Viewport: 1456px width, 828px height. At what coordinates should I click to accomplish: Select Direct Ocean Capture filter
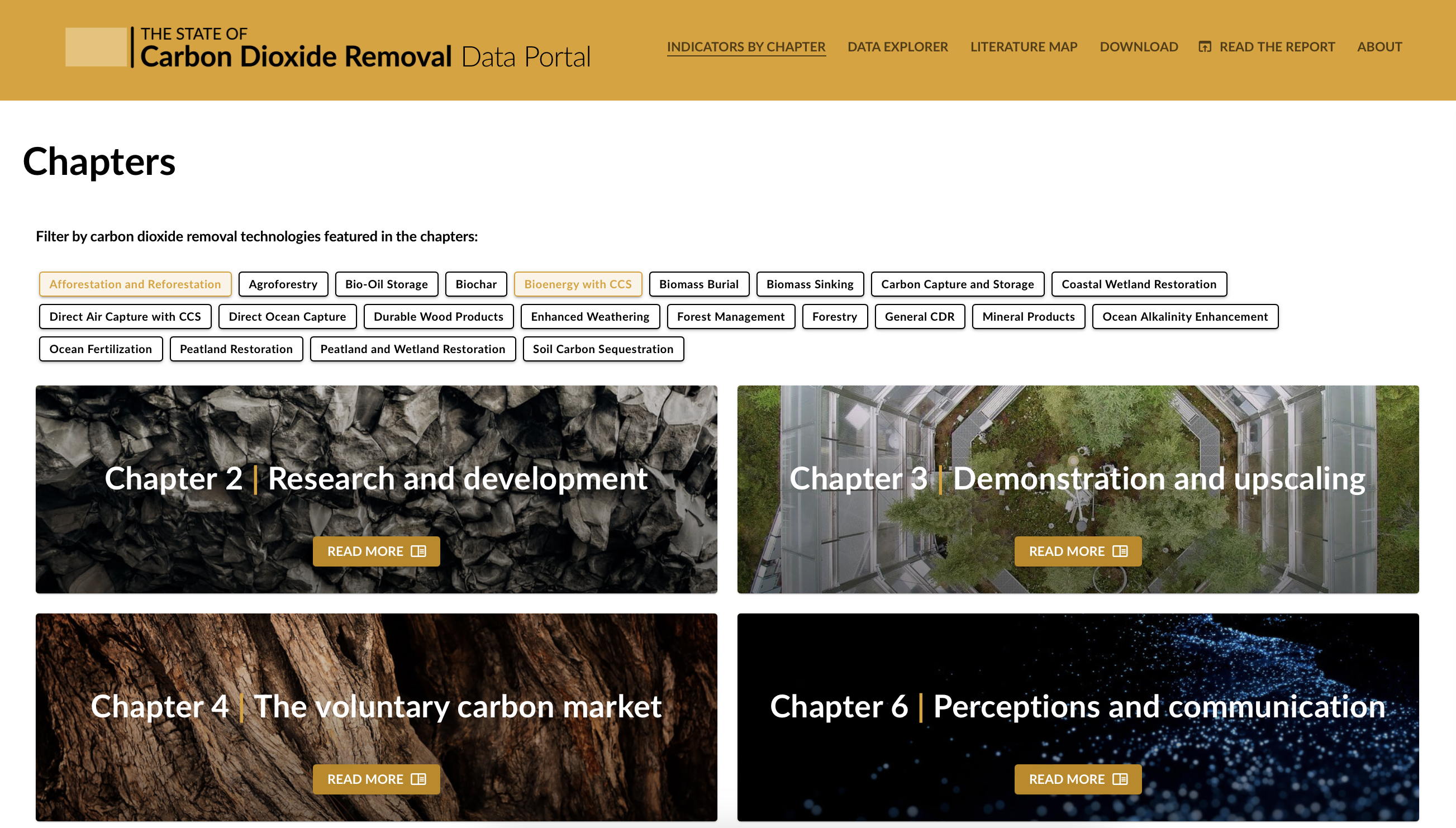pyautogui.click(x=287, y=317)
